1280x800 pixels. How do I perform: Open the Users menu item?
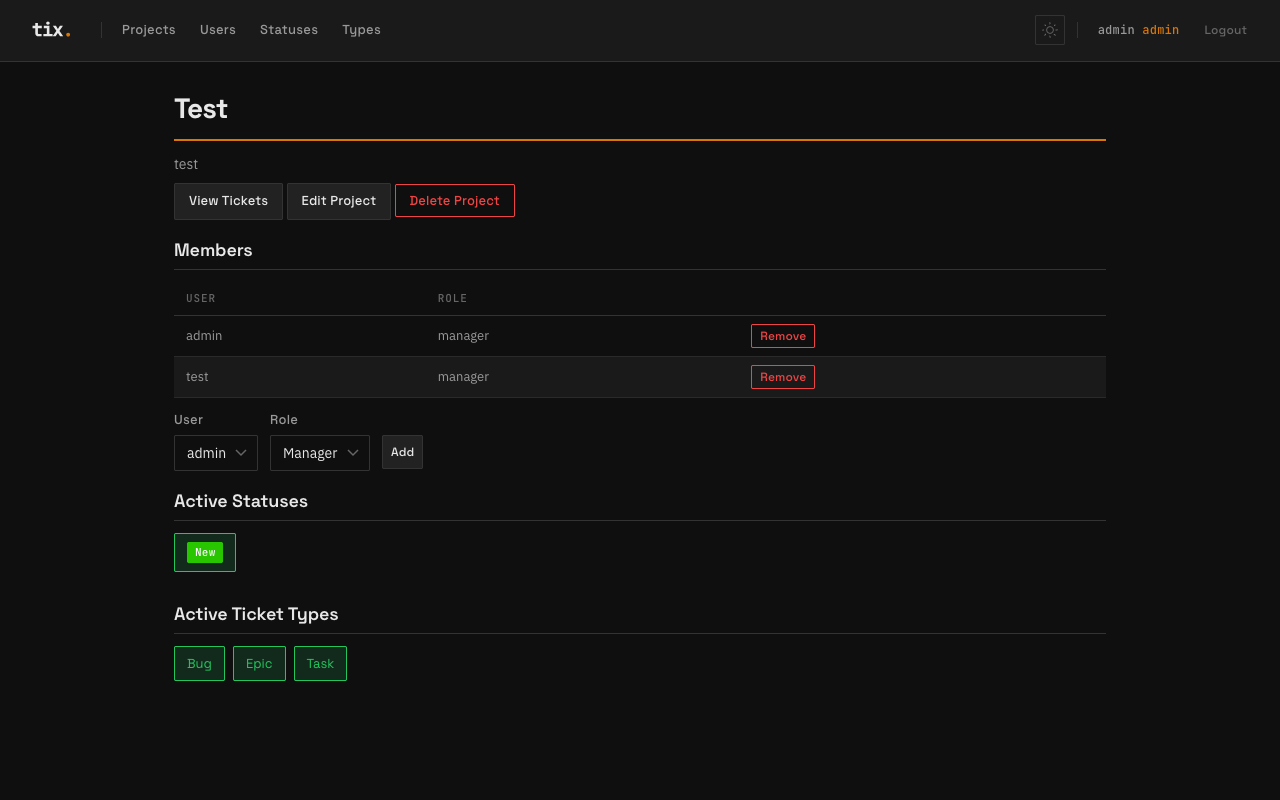218,30
